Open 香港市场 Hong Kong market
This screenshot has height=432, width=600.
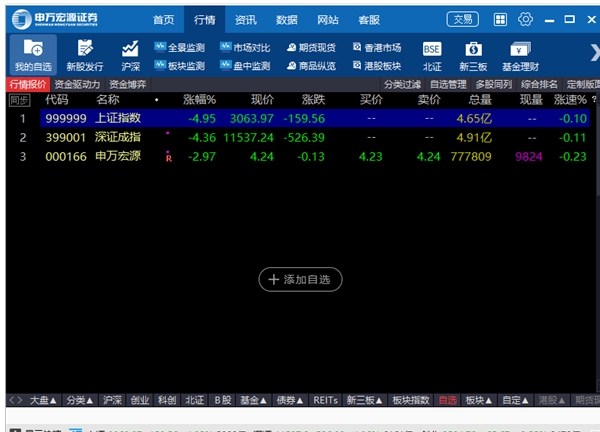377,47
